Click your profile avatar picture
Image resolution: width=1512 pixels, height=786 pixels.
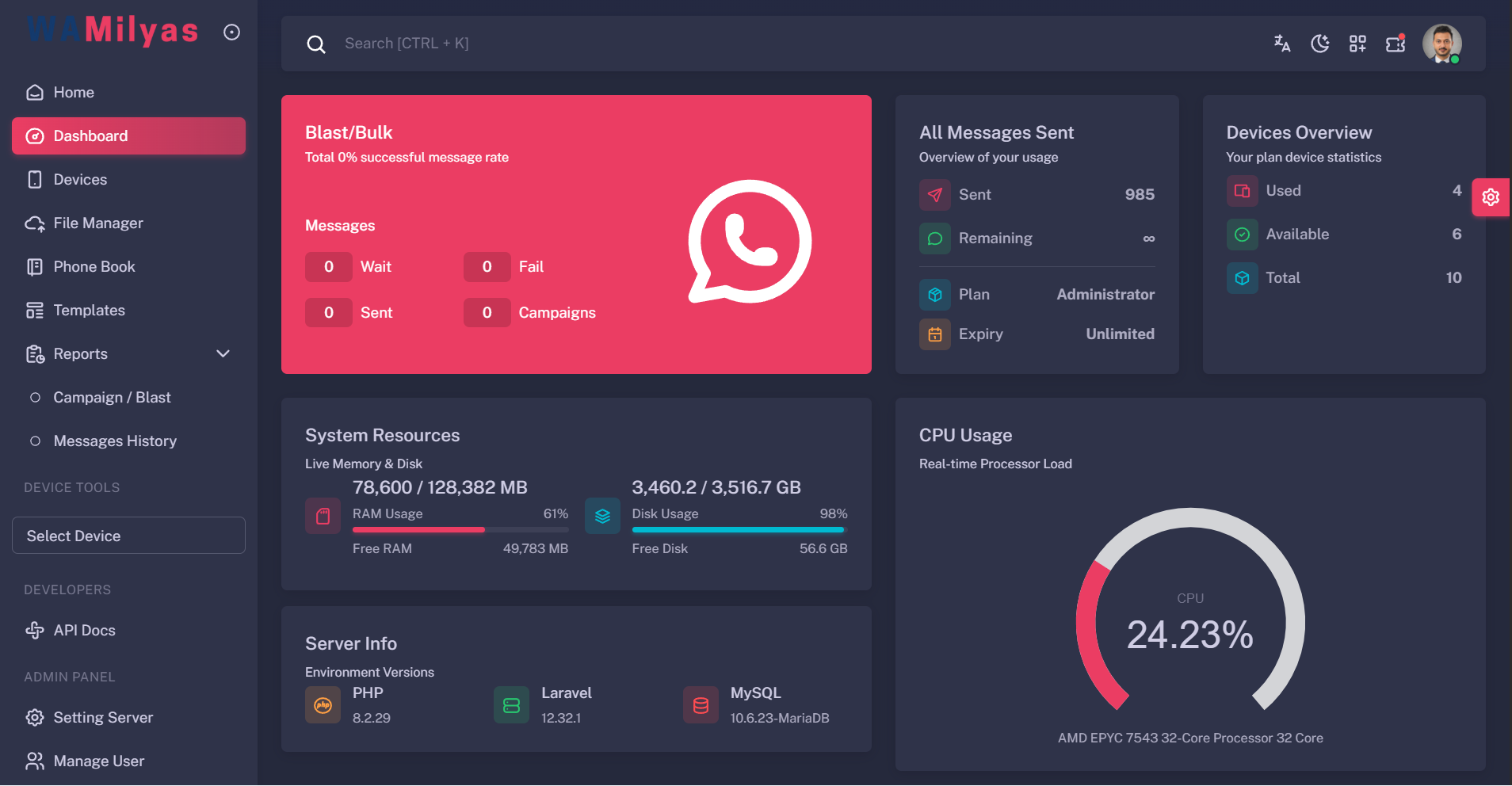(x=1444, y=44)
